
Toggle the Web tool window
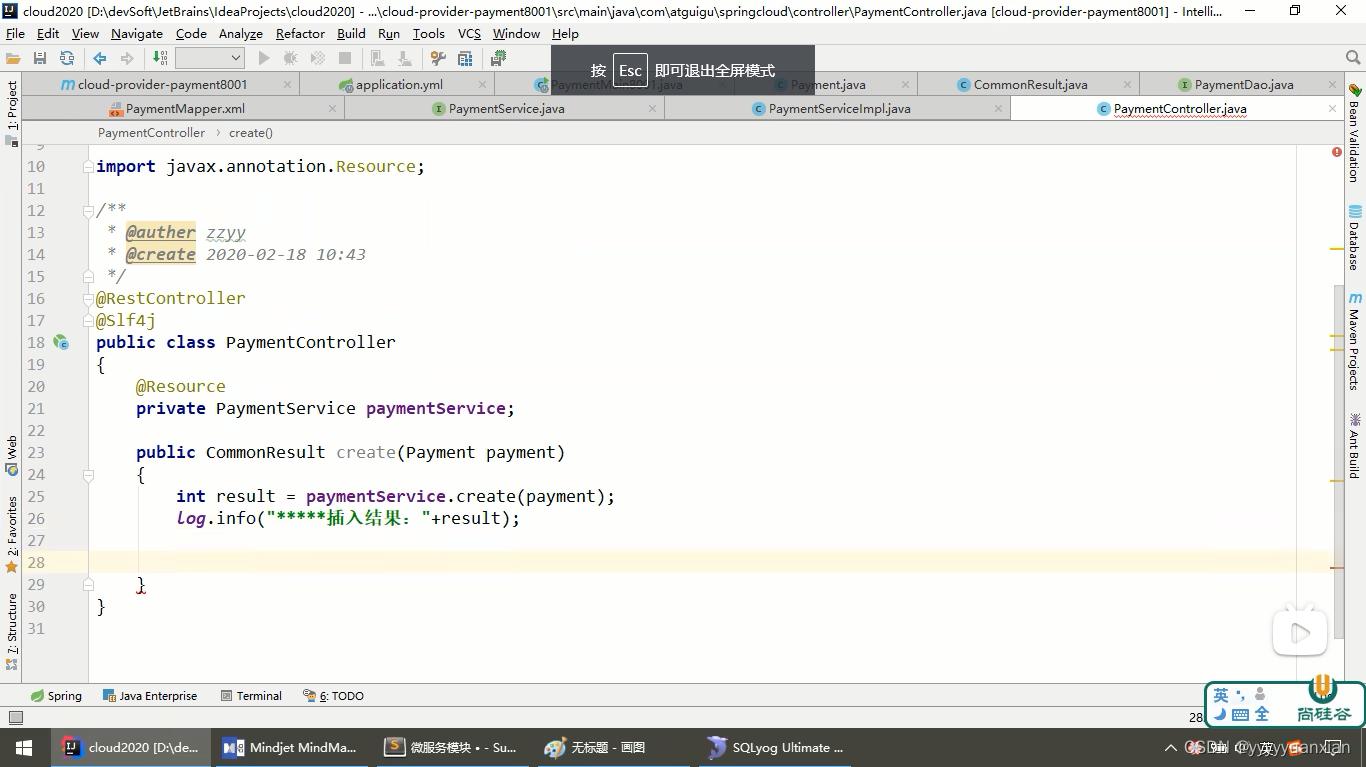[x=12, y=455]
